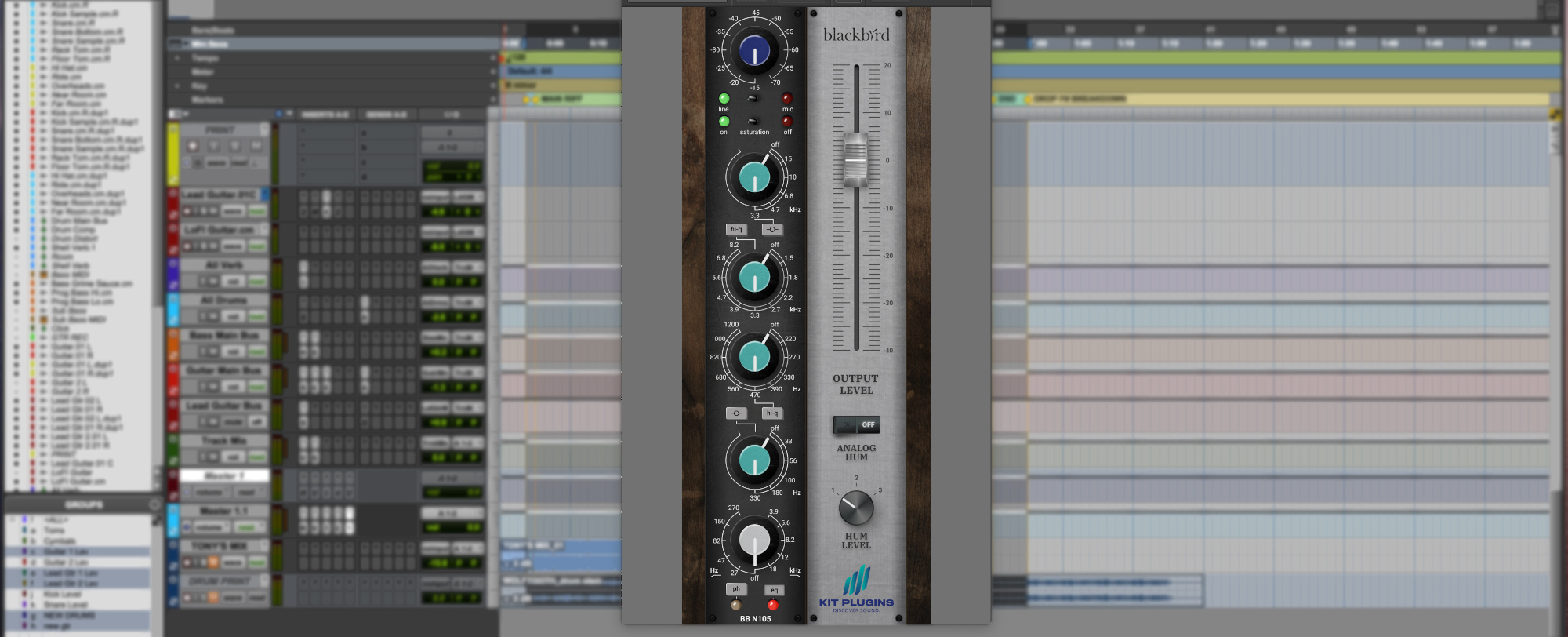Toggle the ph phase button

[x=735, y=589]
